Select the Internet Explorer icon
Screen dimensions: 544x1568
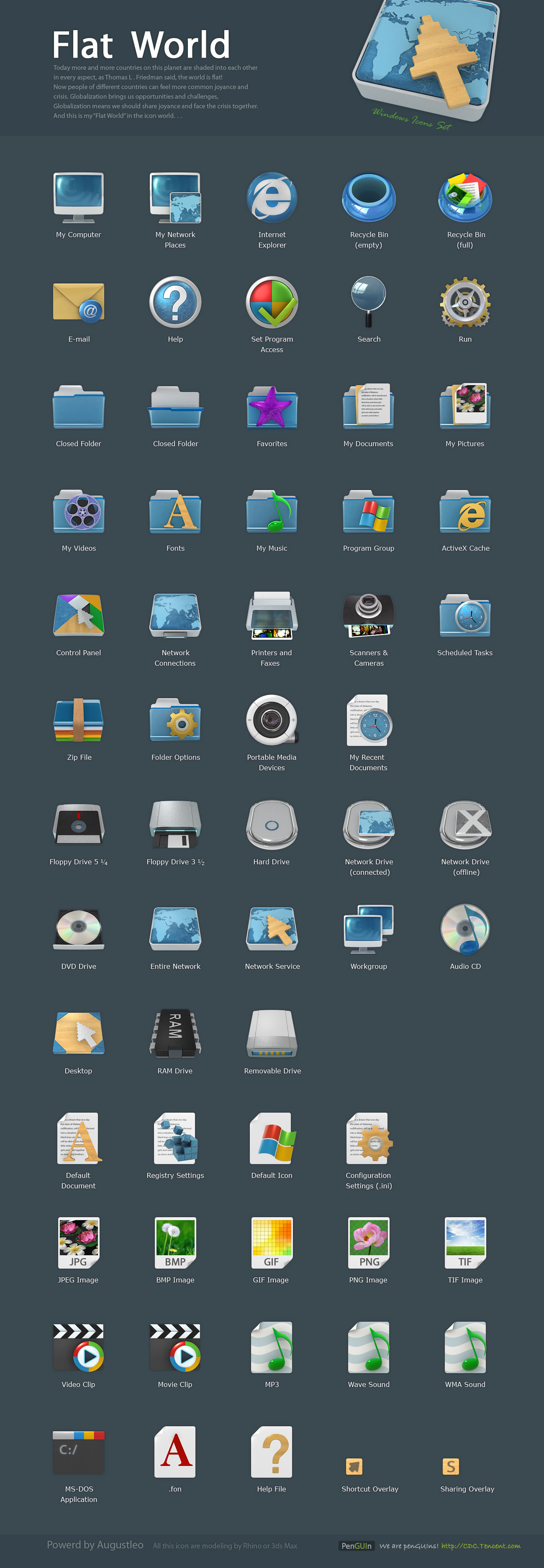(272, 198)
